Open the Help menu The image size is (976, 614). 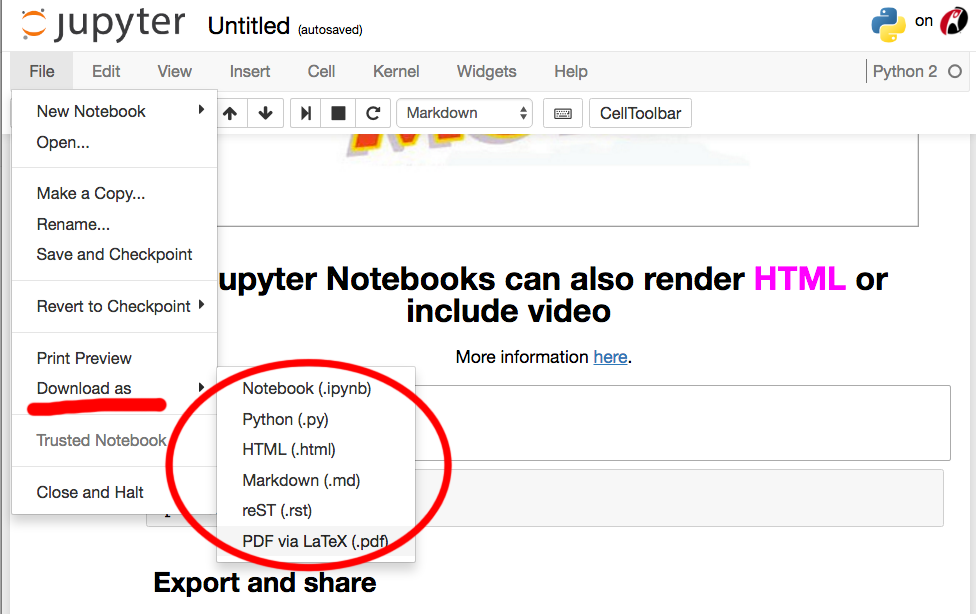(x=571, y=72)
